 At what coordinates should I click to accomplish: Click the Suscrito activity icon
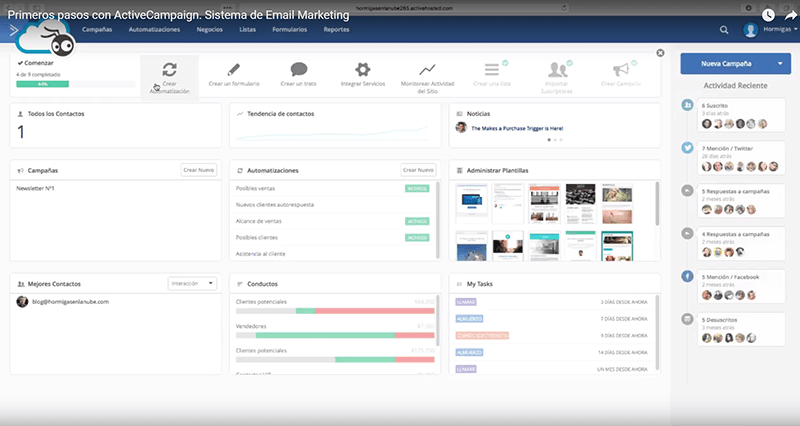pyautogui.click(x=687, y=105)
